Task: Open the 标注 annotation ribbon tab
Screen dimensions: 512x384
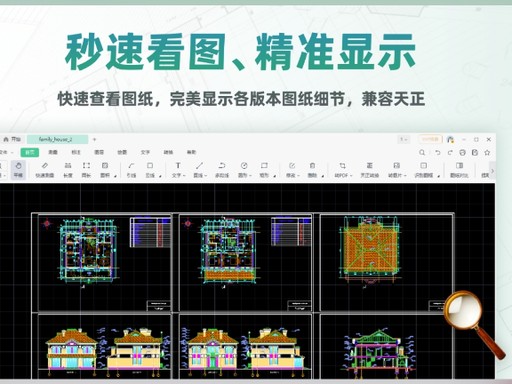Action: click(76, 152)
